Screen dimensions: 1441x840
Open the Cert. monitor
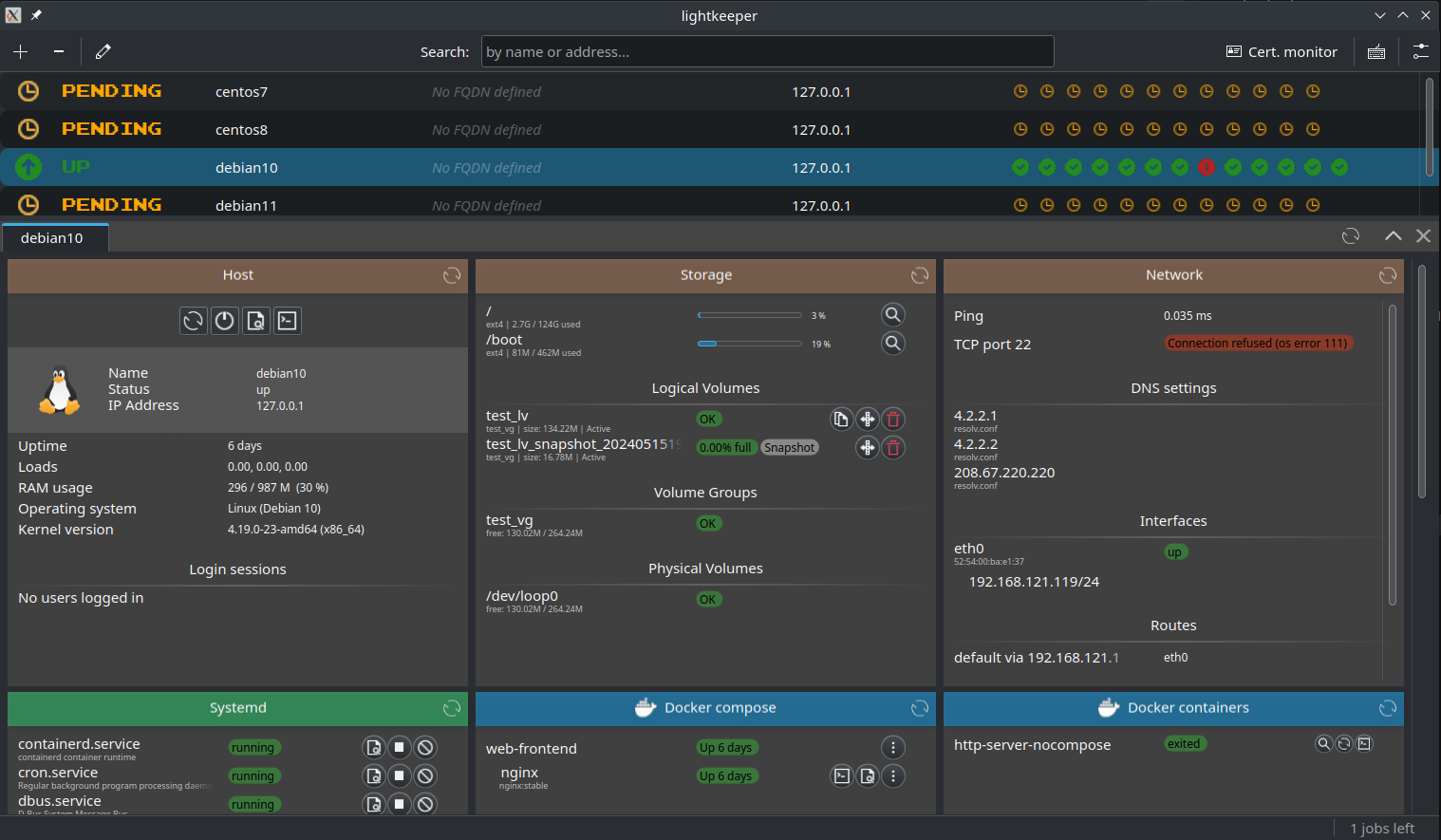[x=1282, y=52]
